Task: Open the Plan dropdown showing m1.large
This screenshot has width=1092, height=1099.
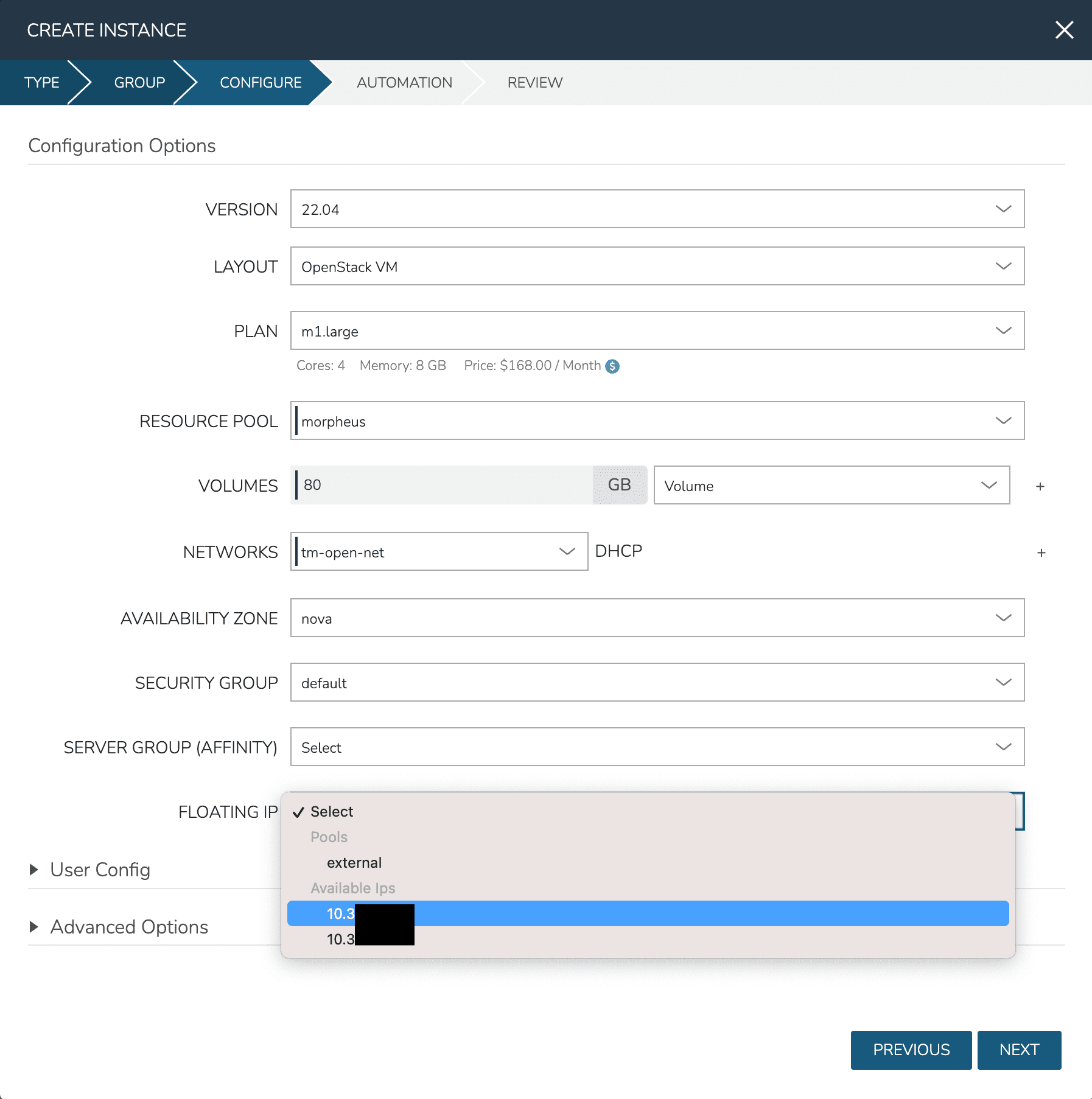Action: pos(657,331)
